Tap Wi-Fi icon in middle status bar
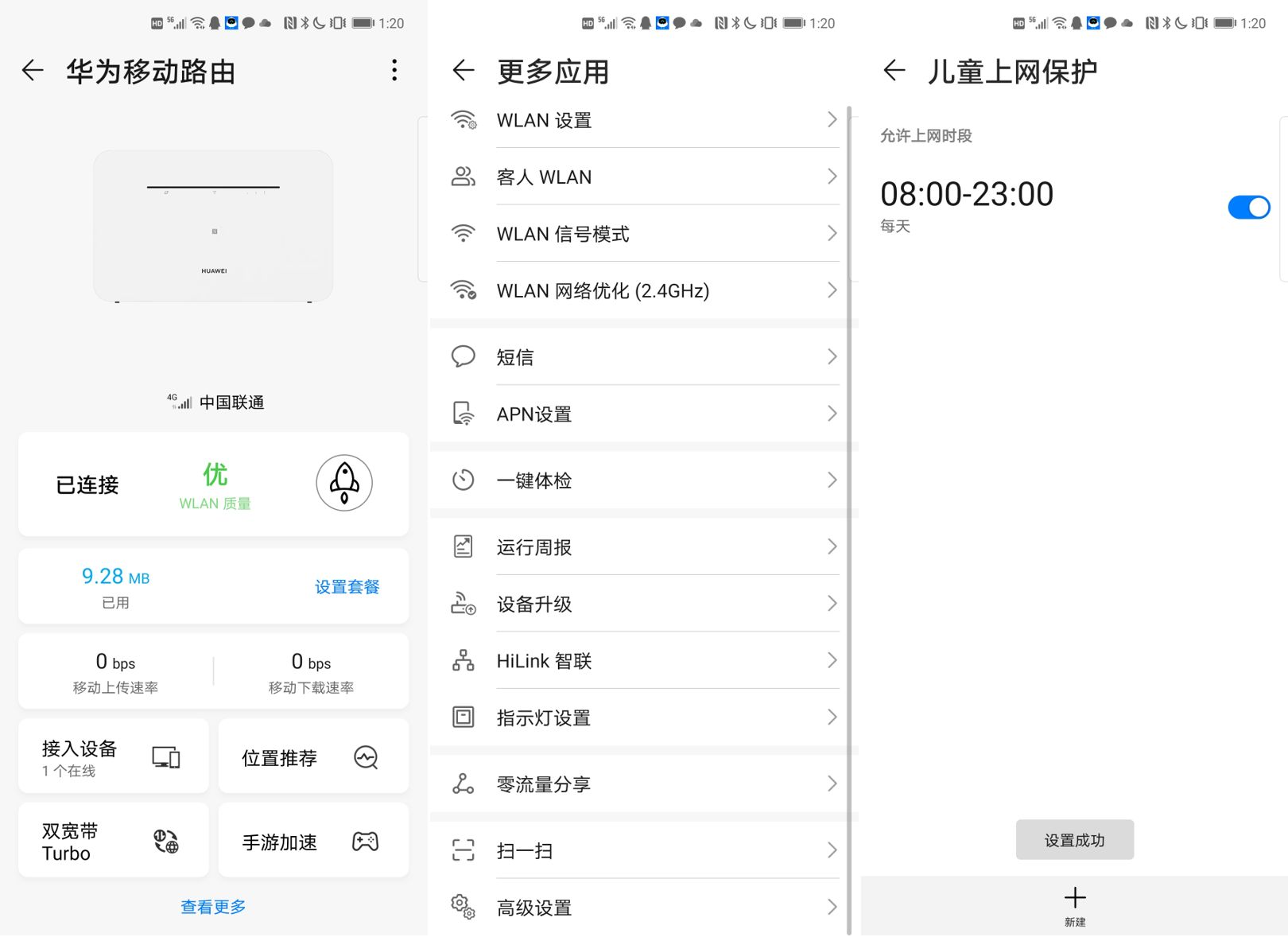 629,23
